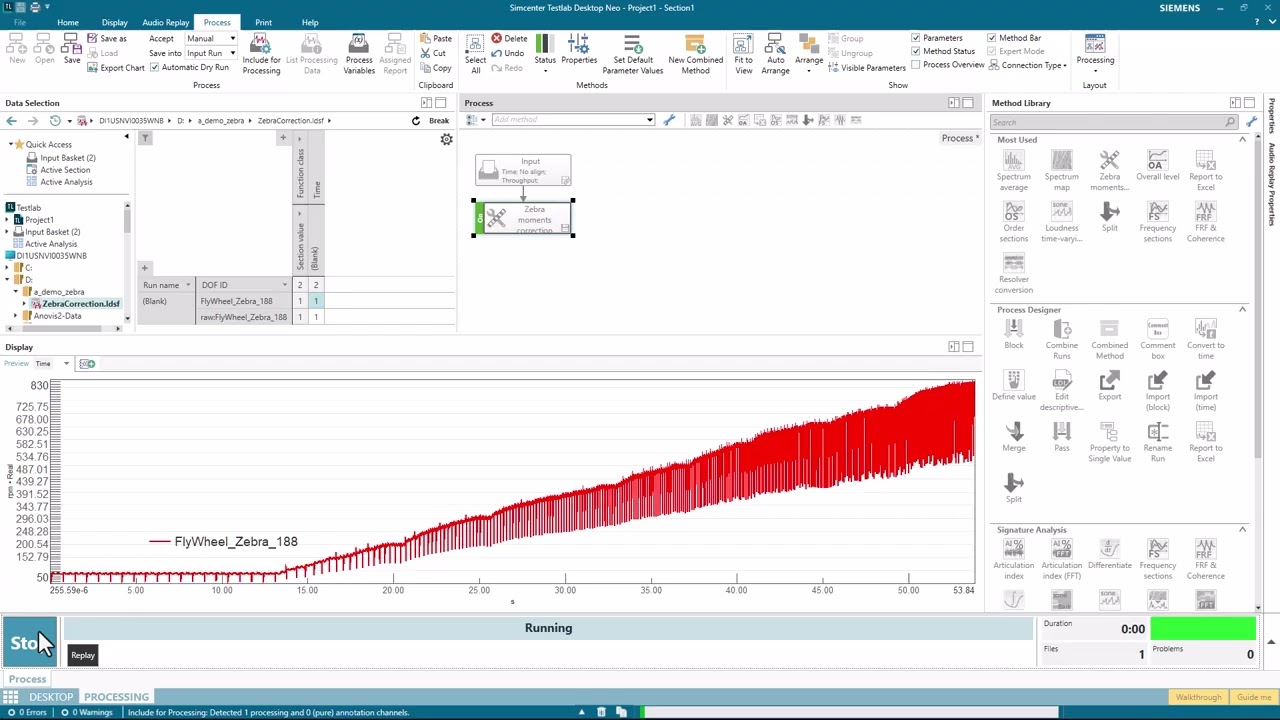Collapse the Most Used section
The image size is (1280, 720).
click(x=1242, y=140)
